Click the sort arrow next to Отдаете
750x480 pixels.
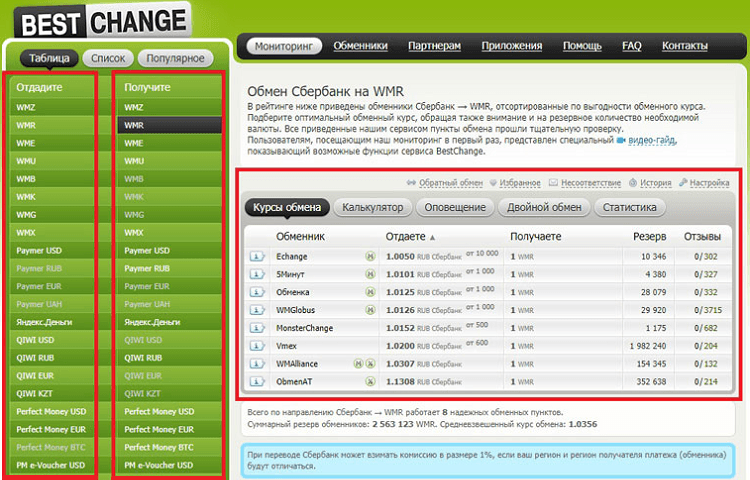click(432, 237)
